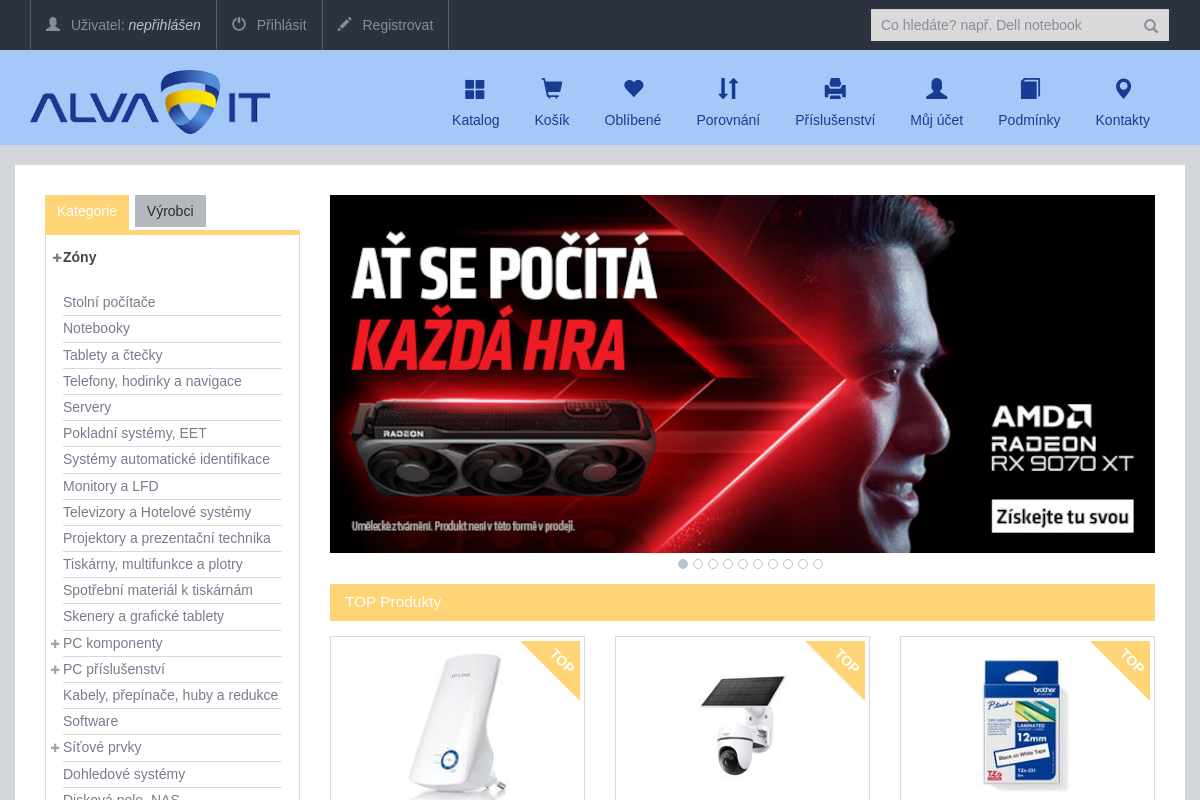This screenshot has height=800, width=1200.
Task: Open the Můj účet person icon
Action: [x=936, y=89]
